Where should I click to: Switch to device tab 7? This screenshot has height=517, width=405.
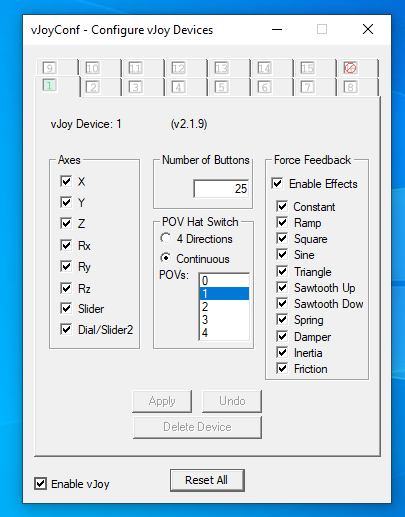pyautogui.click(x=315, y=87)
